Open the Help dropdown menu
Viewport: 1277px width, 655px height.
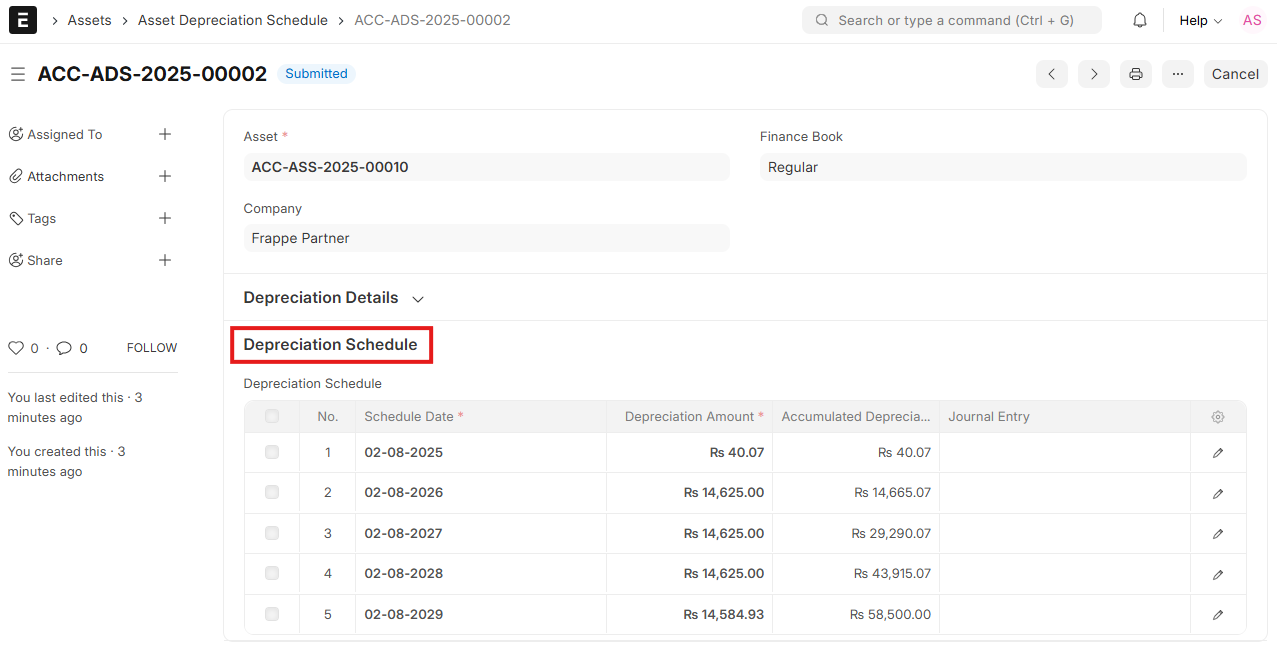click(1200, 20)
